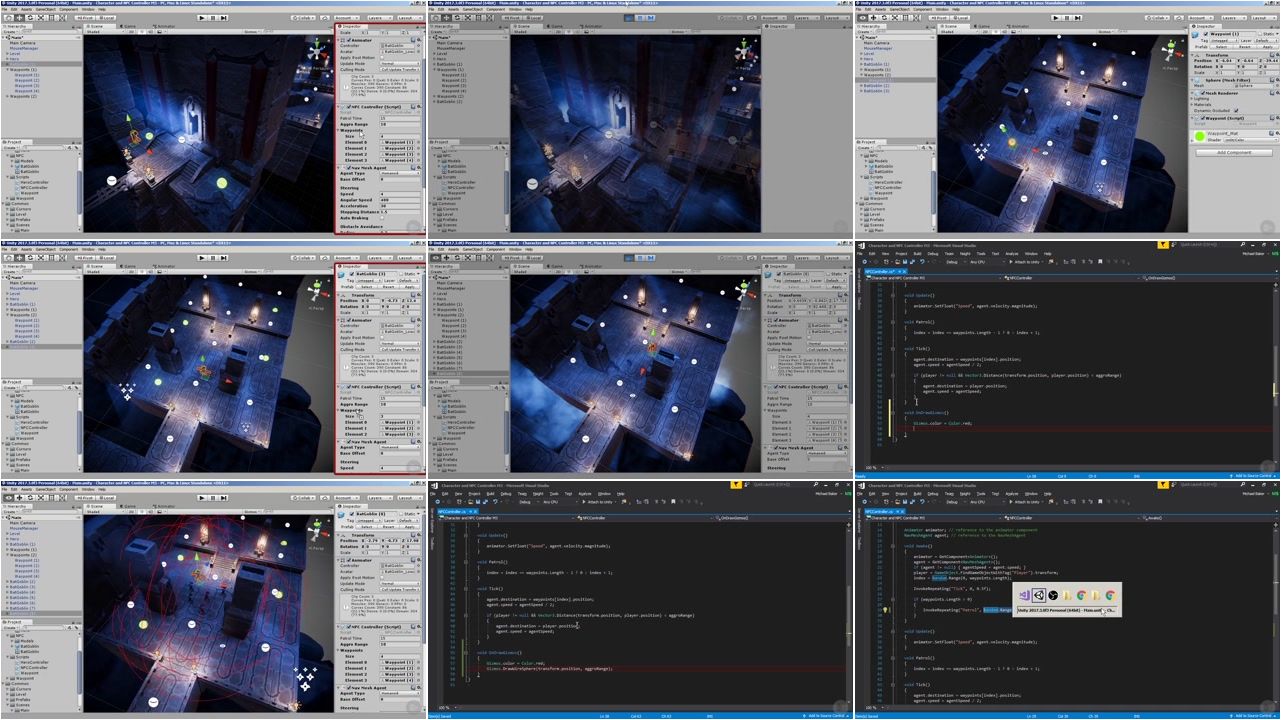Toggle active checkbox beside Waypoint (1) name
Viewport: 1281px width, 720px height.
pos(1205,34)
